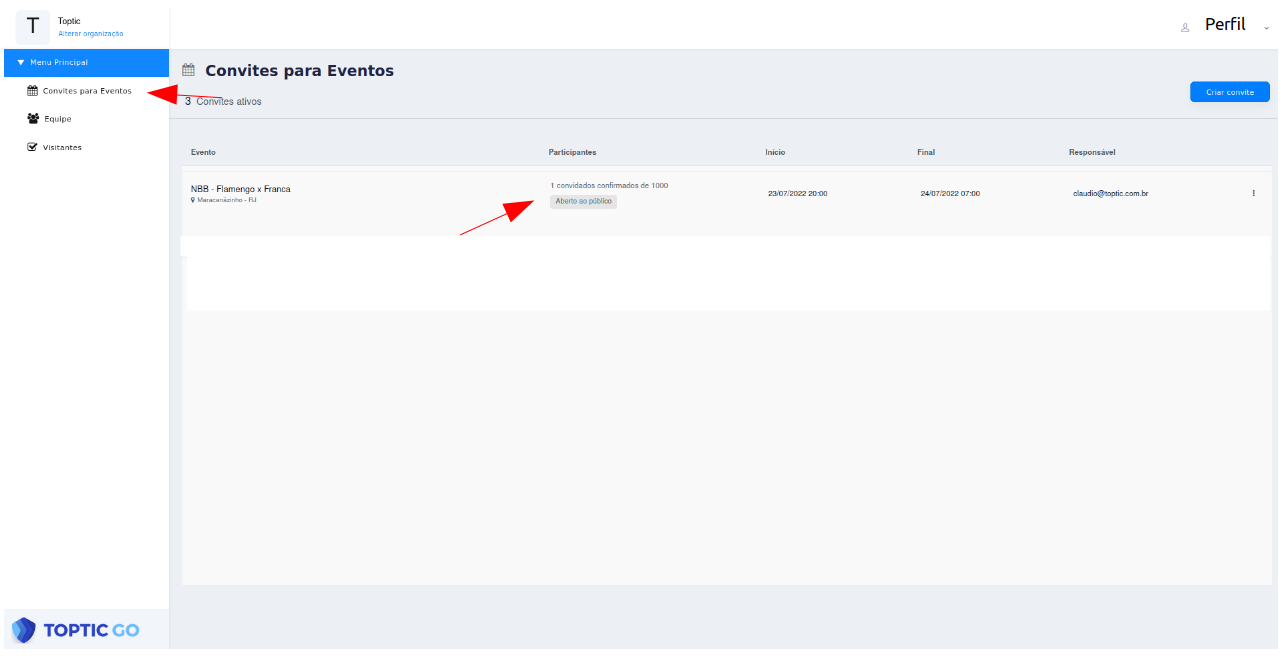Viewport: 1284px width, 659px height.
Task: Select the Início column header
Action: [775, 152]
